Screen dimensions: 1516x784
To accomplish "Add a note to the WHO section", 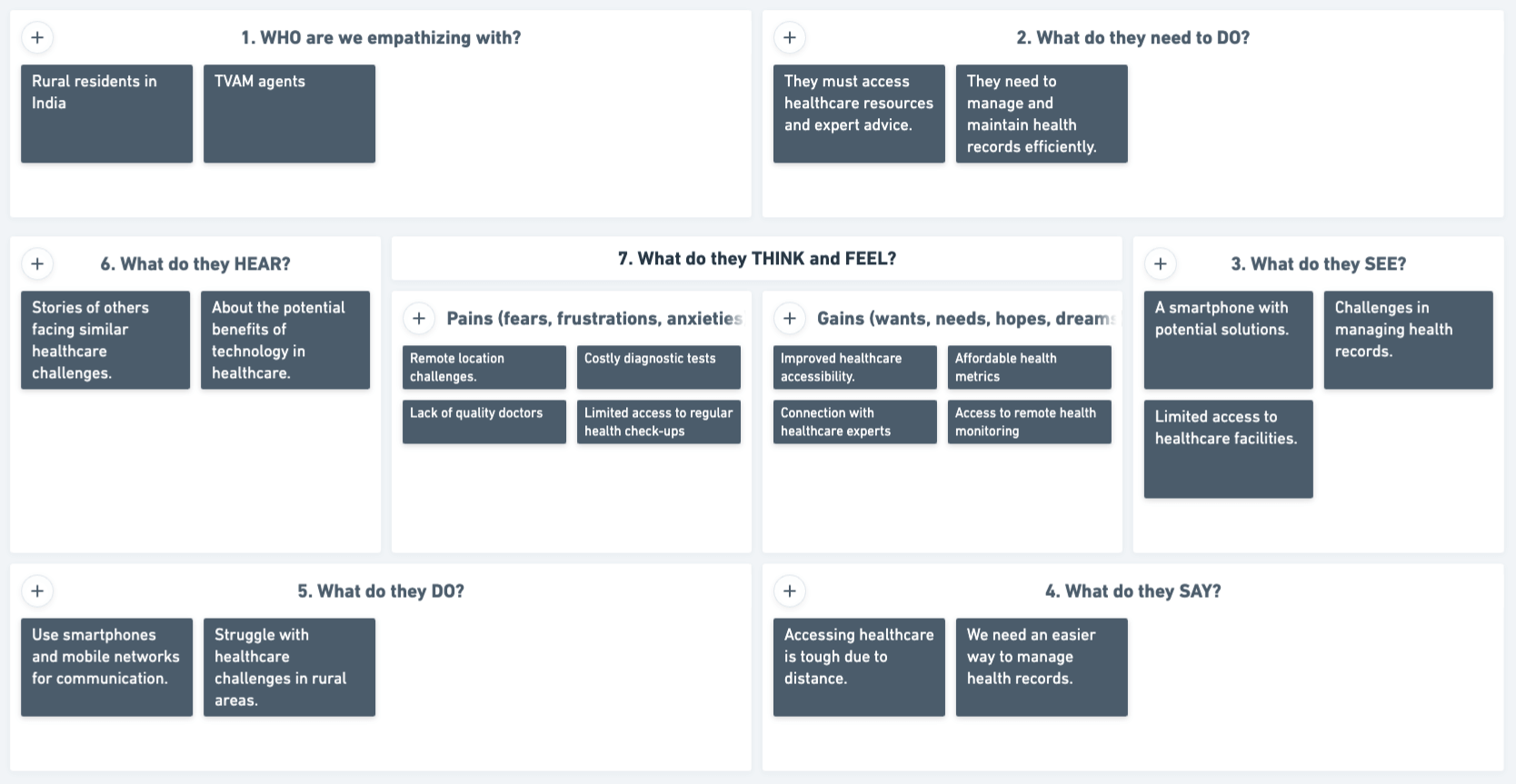I will 37,37.
